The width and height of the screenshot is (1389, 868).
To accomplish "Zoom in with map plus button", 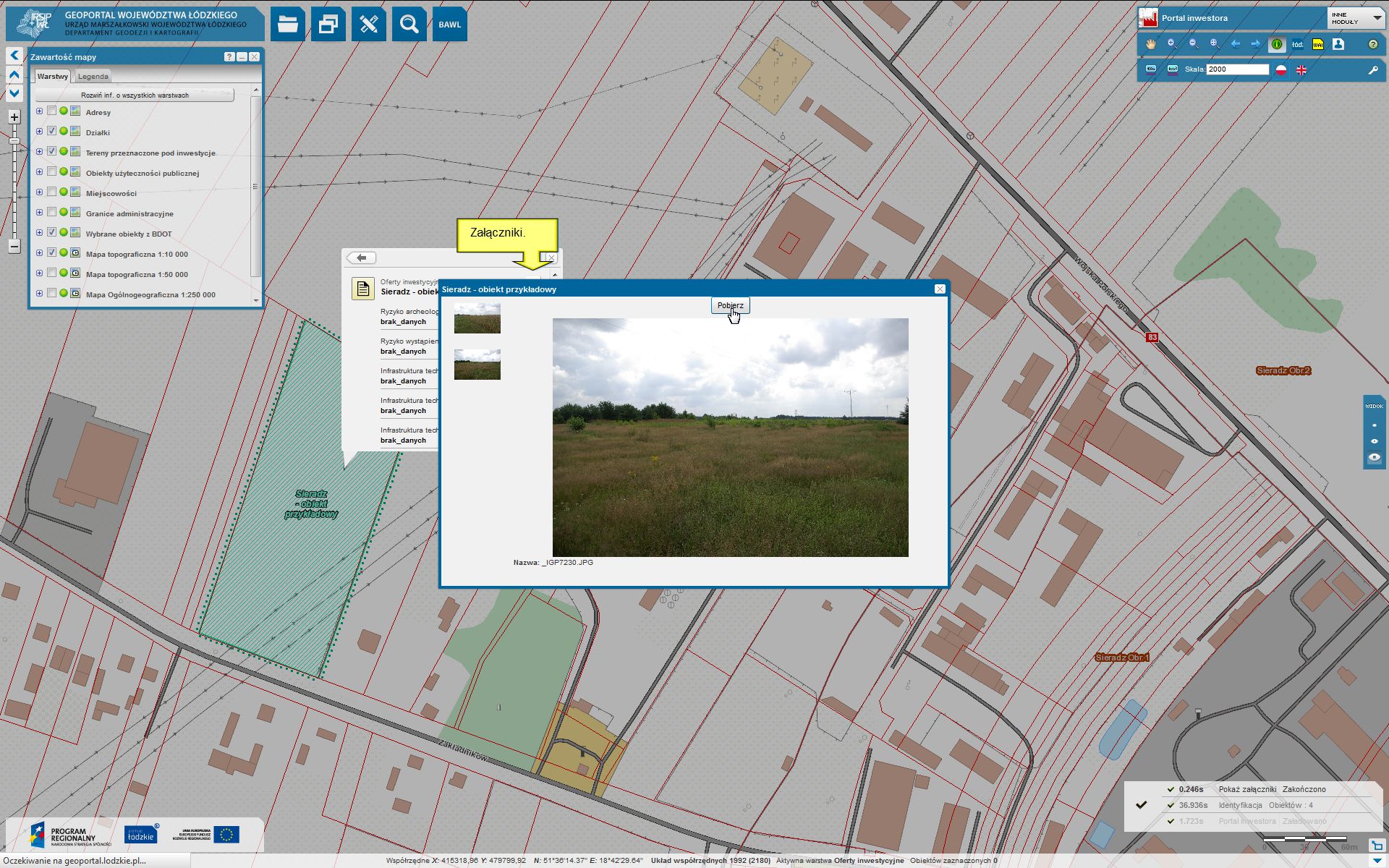I will point(14,117).
